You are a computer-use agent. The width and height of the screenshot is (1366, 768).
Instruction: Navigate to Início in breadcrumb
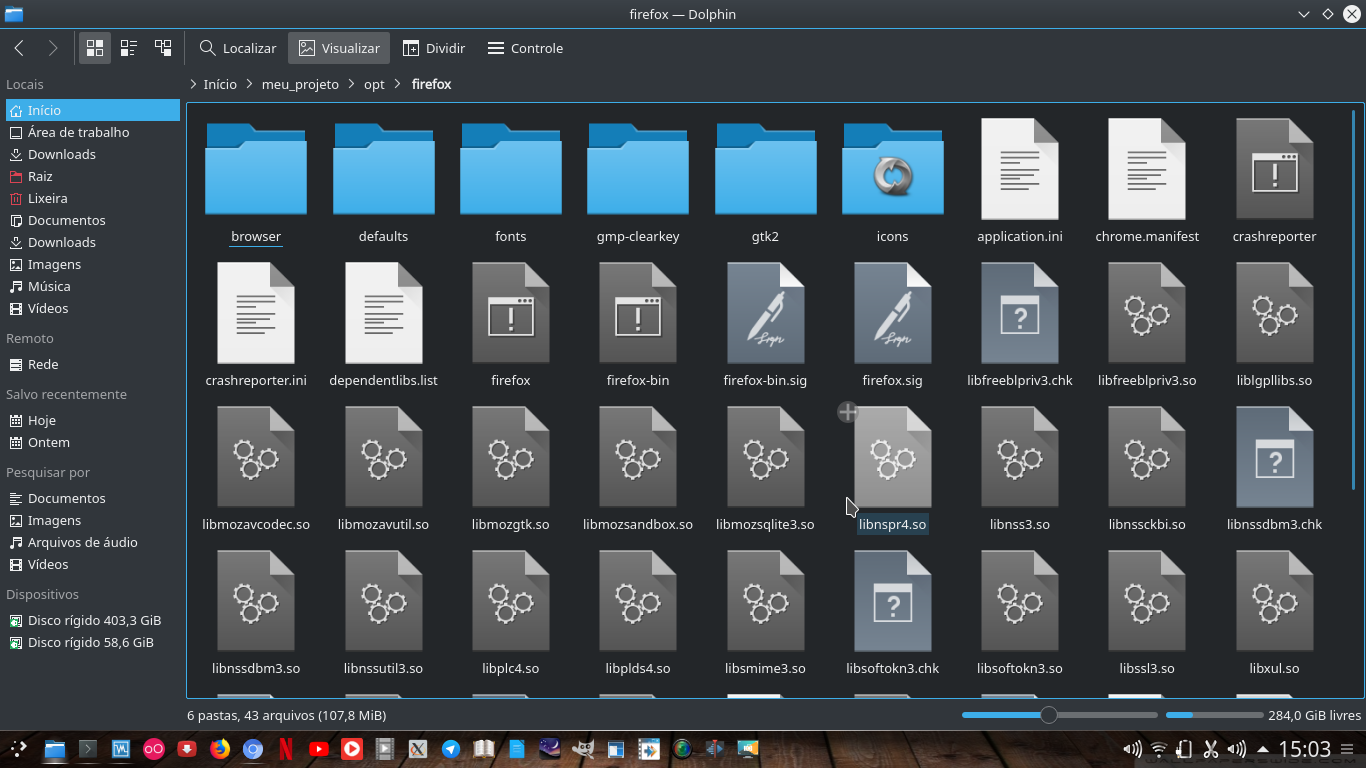pos(220,84)
